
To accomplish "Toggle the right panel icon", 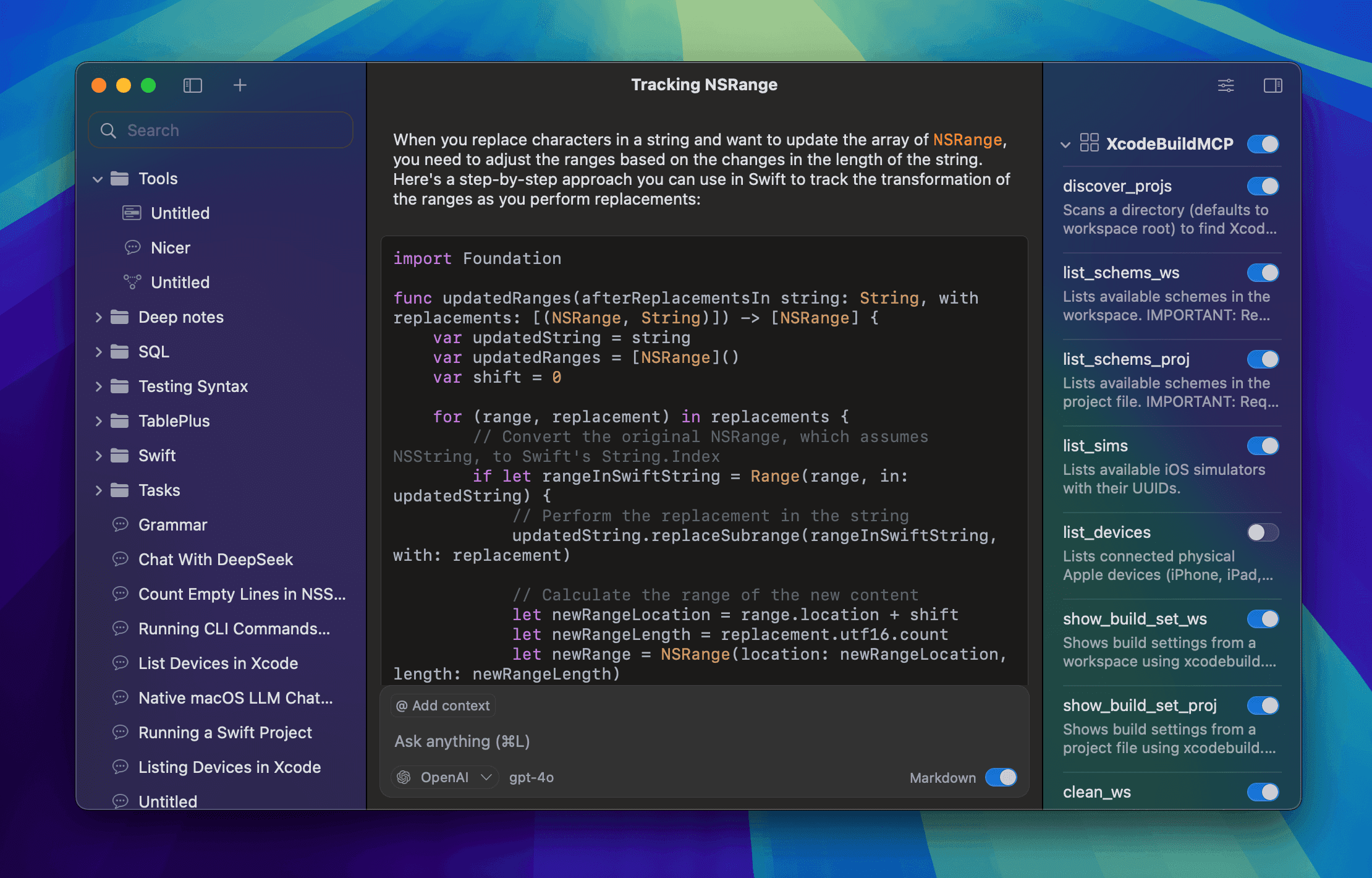I will coord(1273,85).
